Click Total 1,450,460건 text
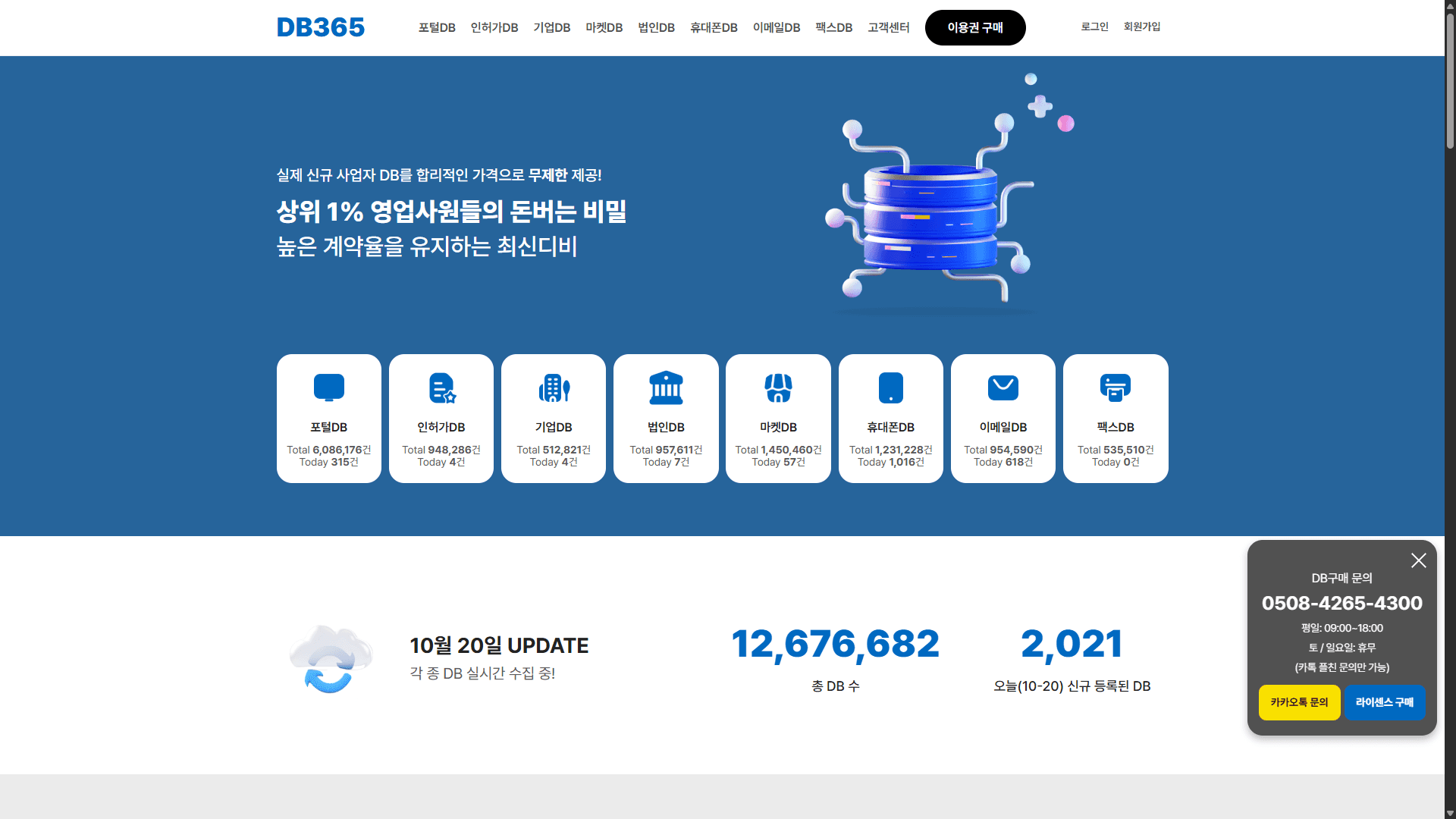 [x=778, y=450]
